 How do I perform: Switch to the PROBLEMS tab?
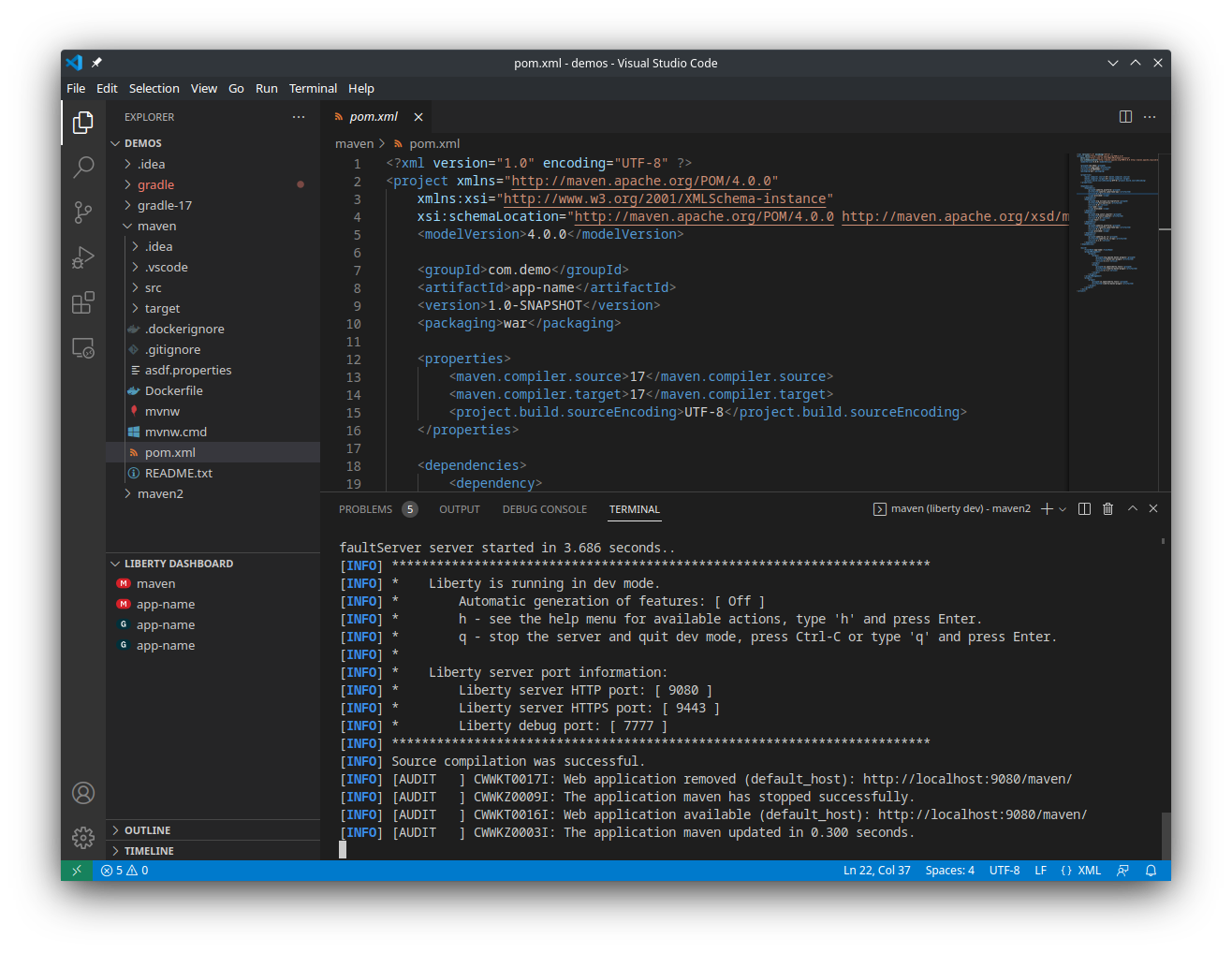coord(377,509)
